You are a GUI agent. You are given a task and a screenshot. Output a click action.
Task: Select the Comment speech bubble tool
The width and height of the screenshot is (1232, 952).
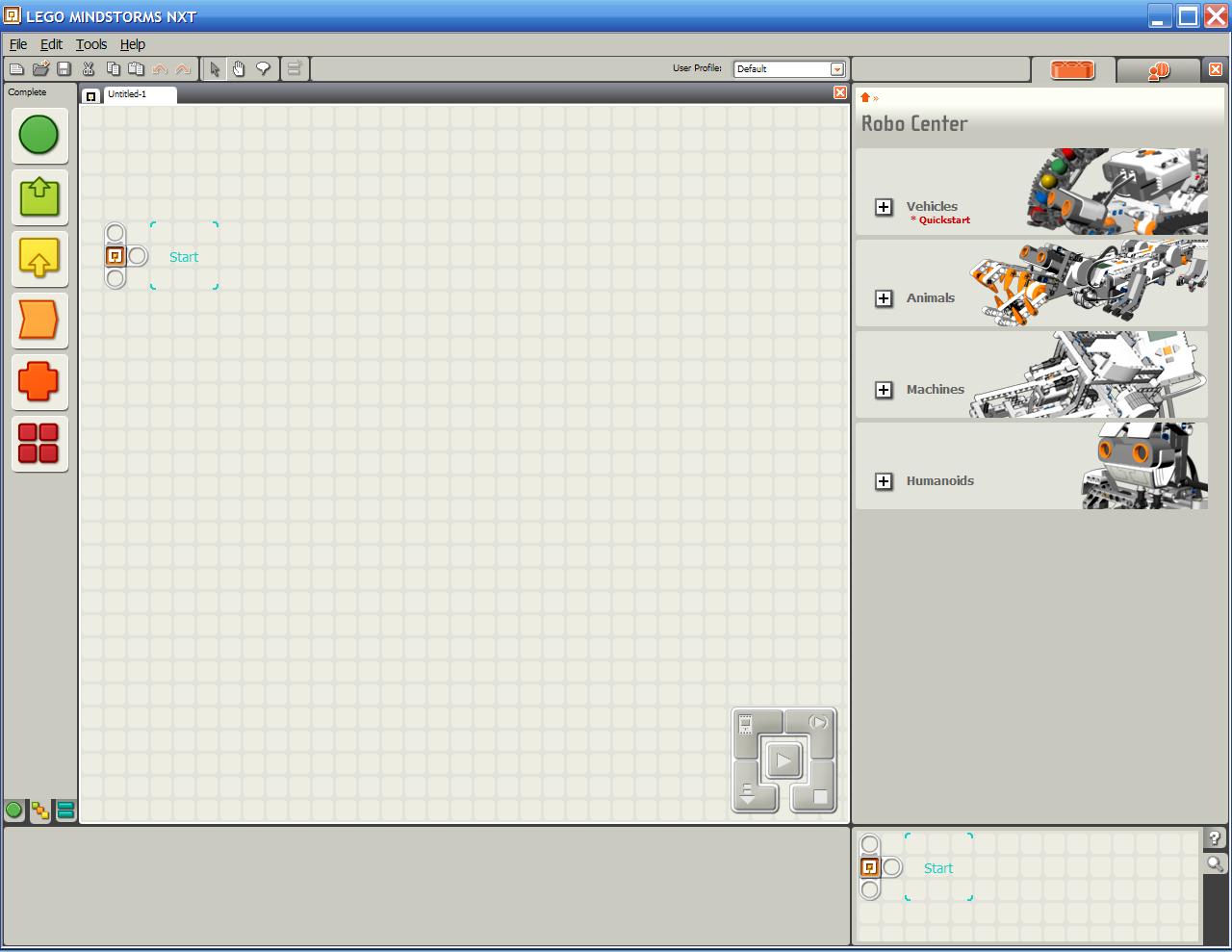click(x=263, y=68)
